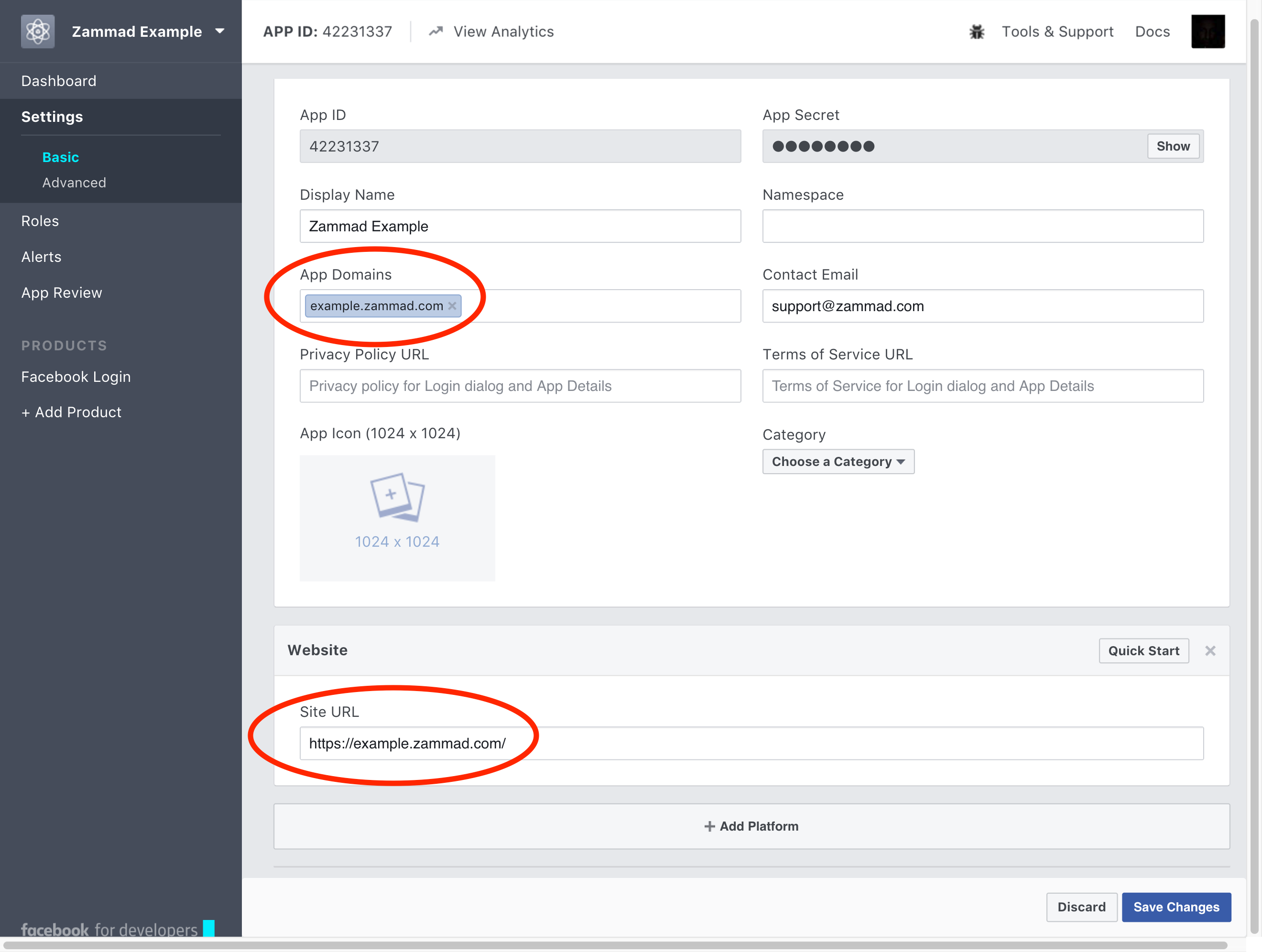Select Settings in the sidebar
Image resolution: width=1262 pixels, height=952 pixels.
[x=52, y=117]
